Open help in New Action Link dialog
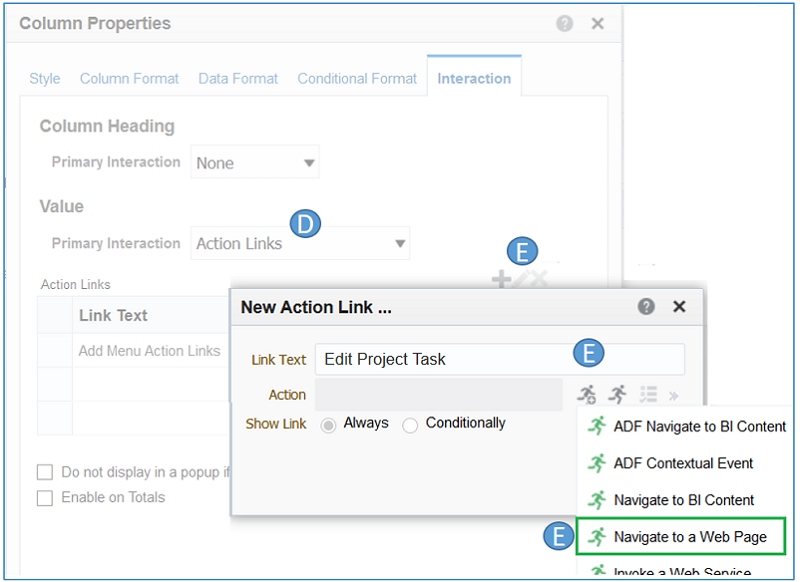This screenshot has height=582, width=800. click(x=647, y=307)
